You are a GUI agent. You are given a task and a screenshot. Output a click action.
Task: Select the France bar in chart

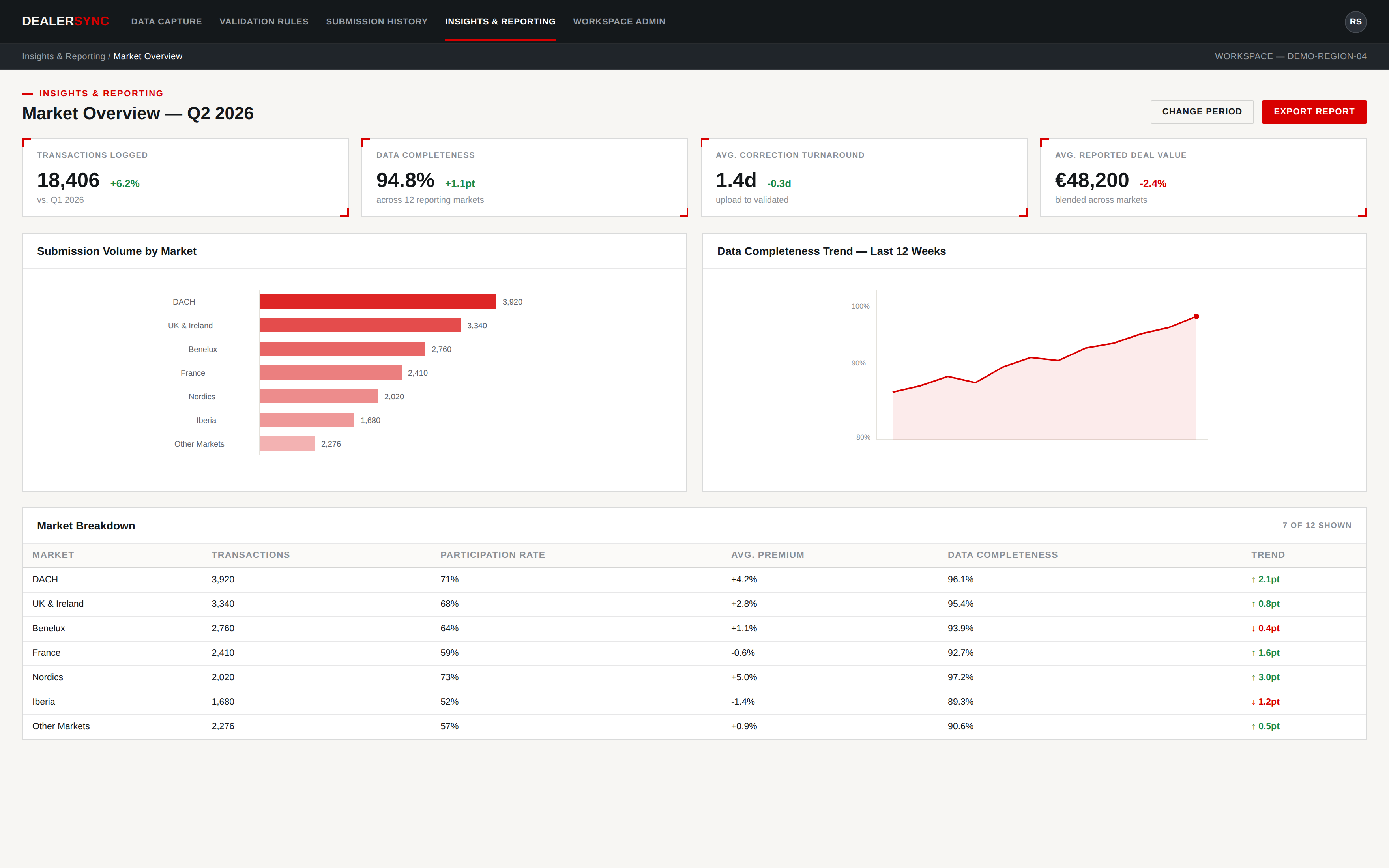pyautogui.click(x=331, y=372)
